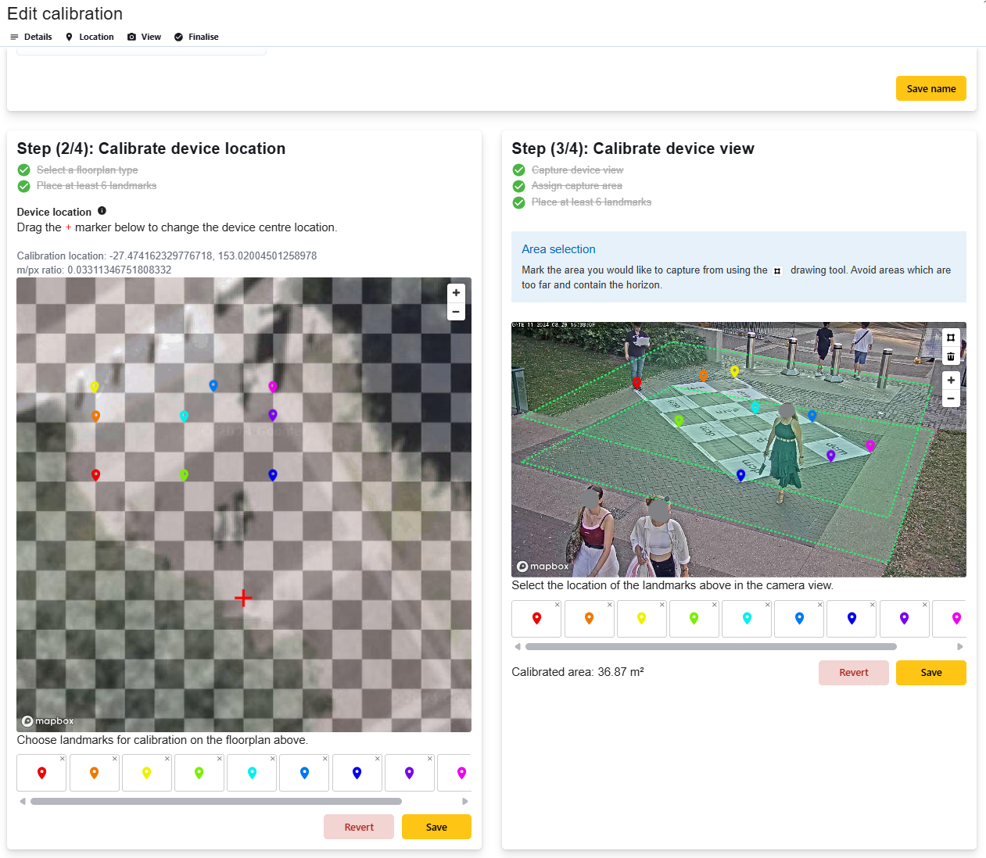Choose orange landmark in camera view list
This screenshot has width=986, height=858.
pos(589,618)
